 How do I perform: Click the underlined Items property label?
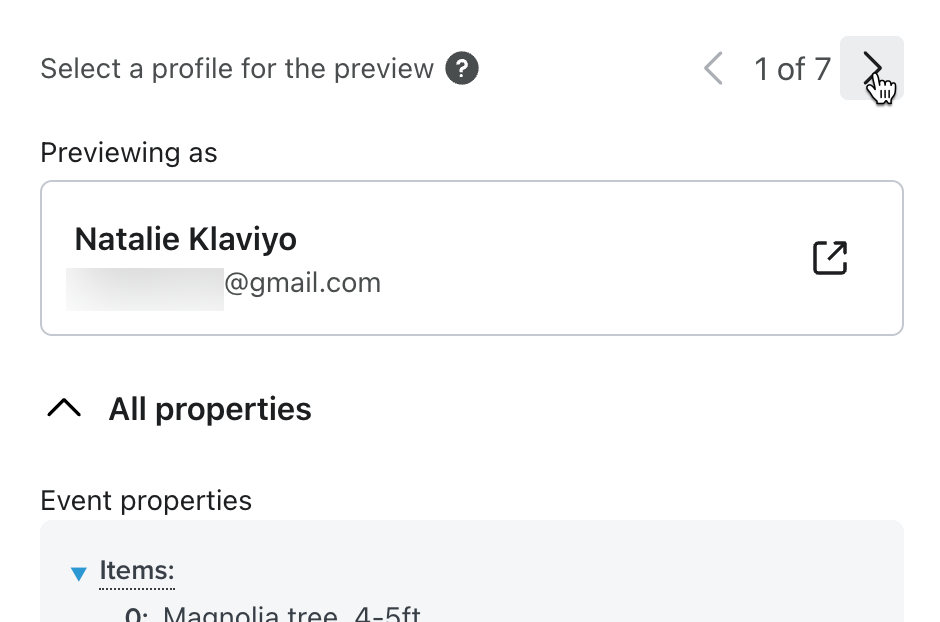pos(137,571)
